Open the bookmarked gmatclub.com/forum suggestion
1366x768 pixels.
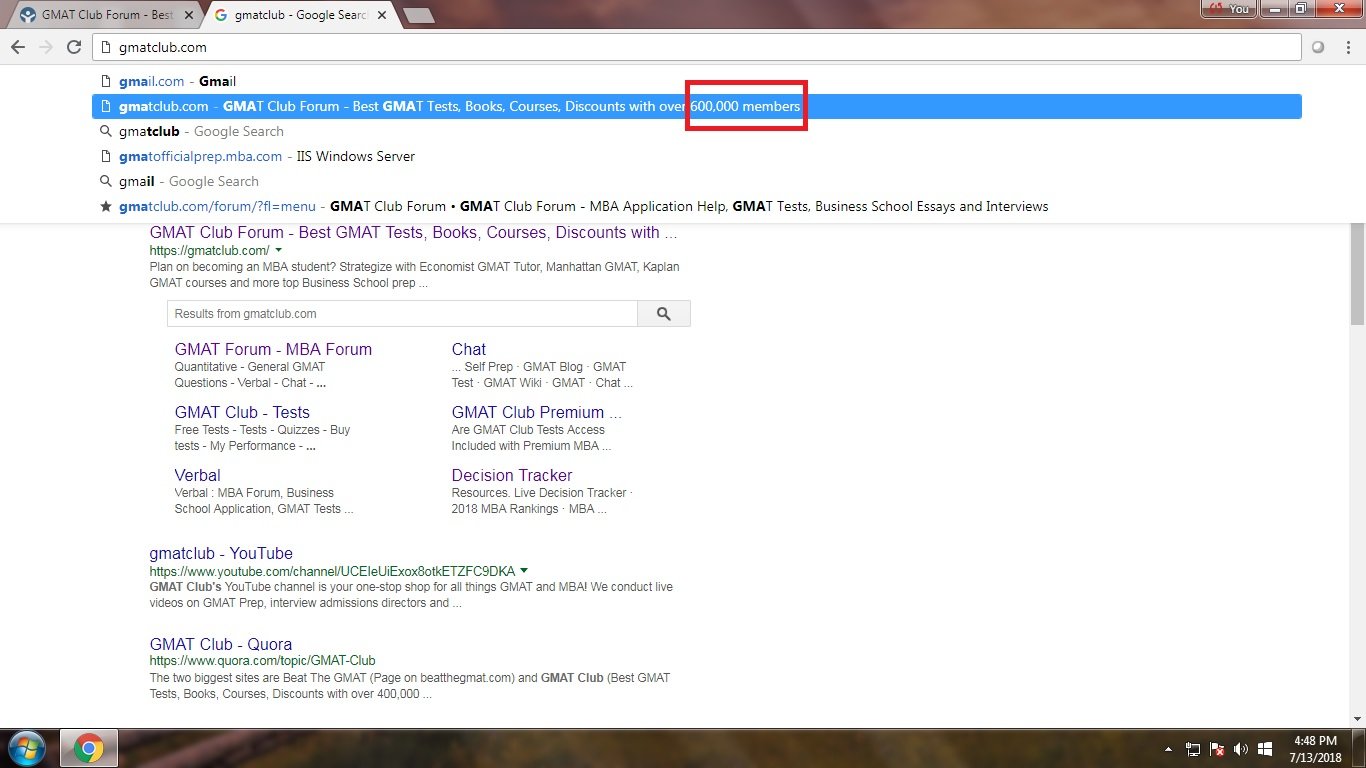697,206
